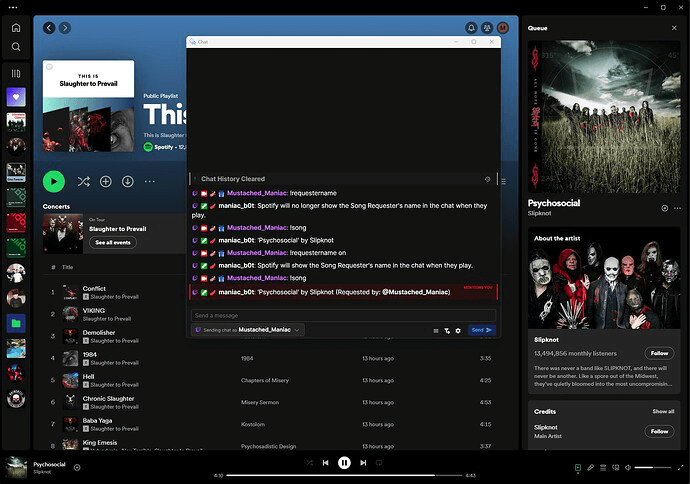Enter full screen from player bar
Screen dimensions: 690x484
click(x=680, y=468)
